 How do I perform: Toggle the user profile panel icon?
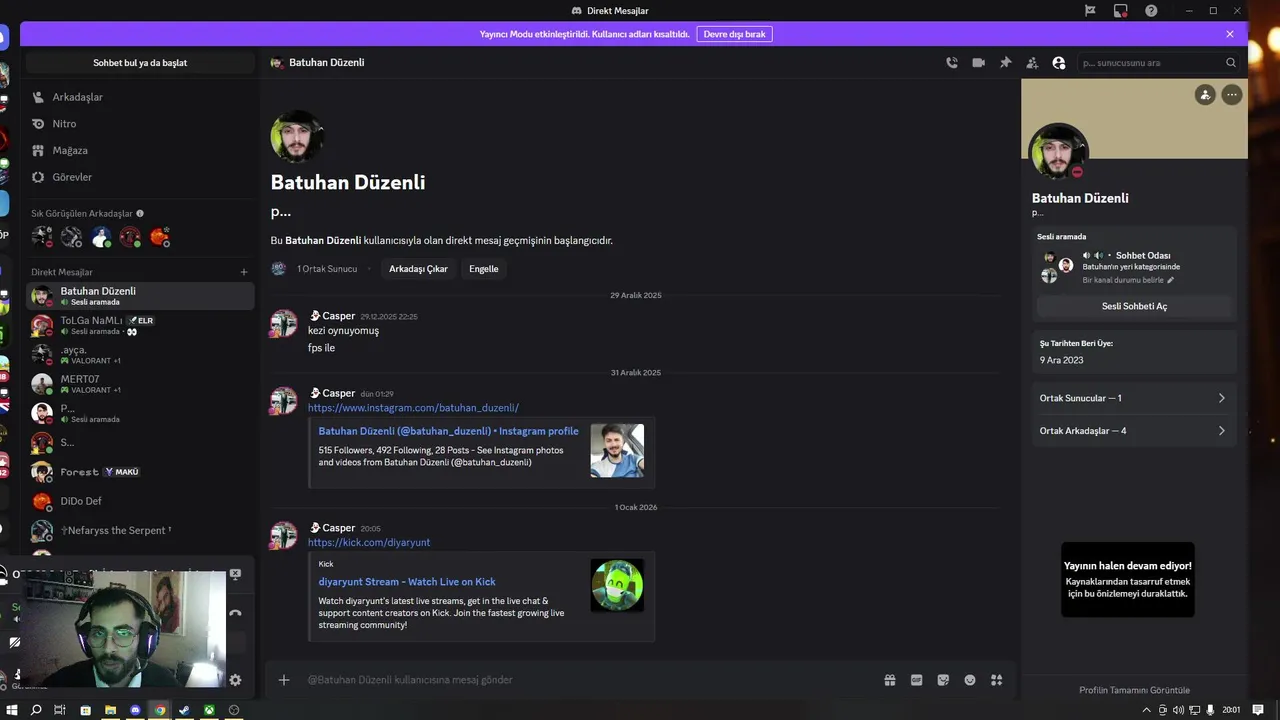click(x=1059, y=62)
